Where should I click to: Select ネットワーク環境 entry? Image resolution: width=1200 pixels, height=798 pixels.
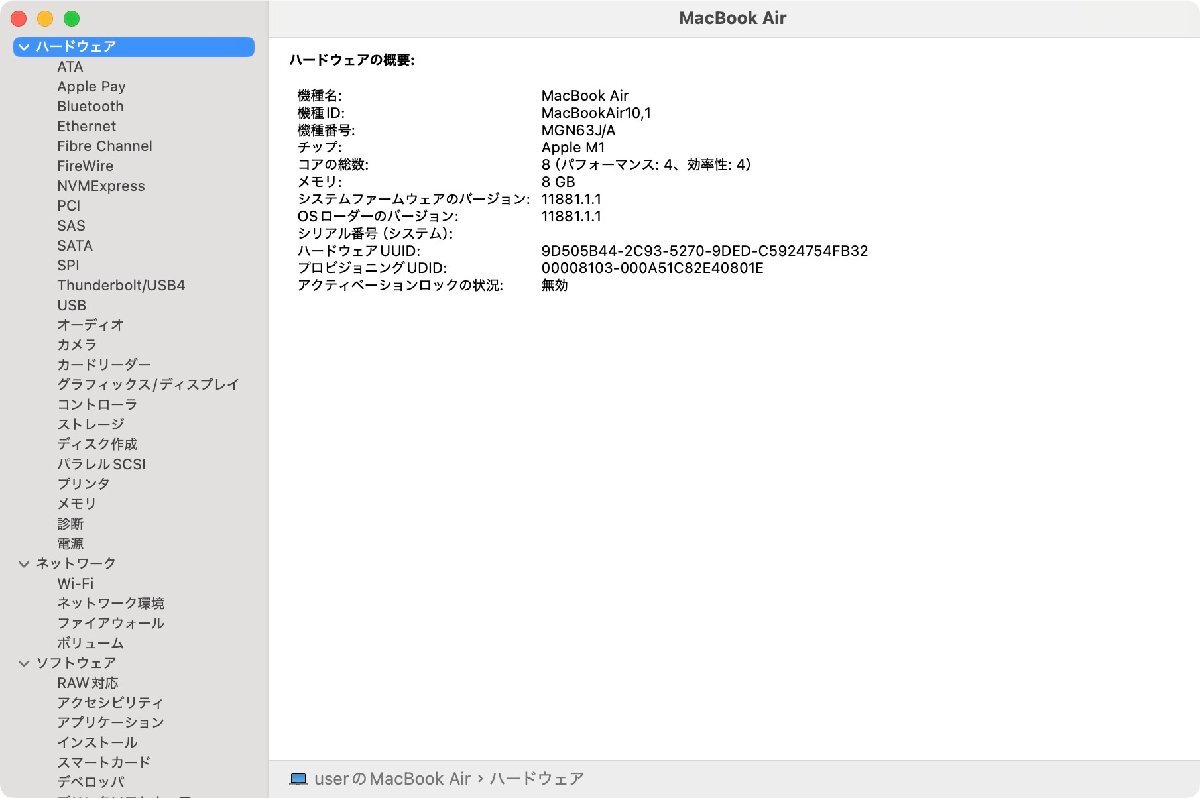[111, 603]
